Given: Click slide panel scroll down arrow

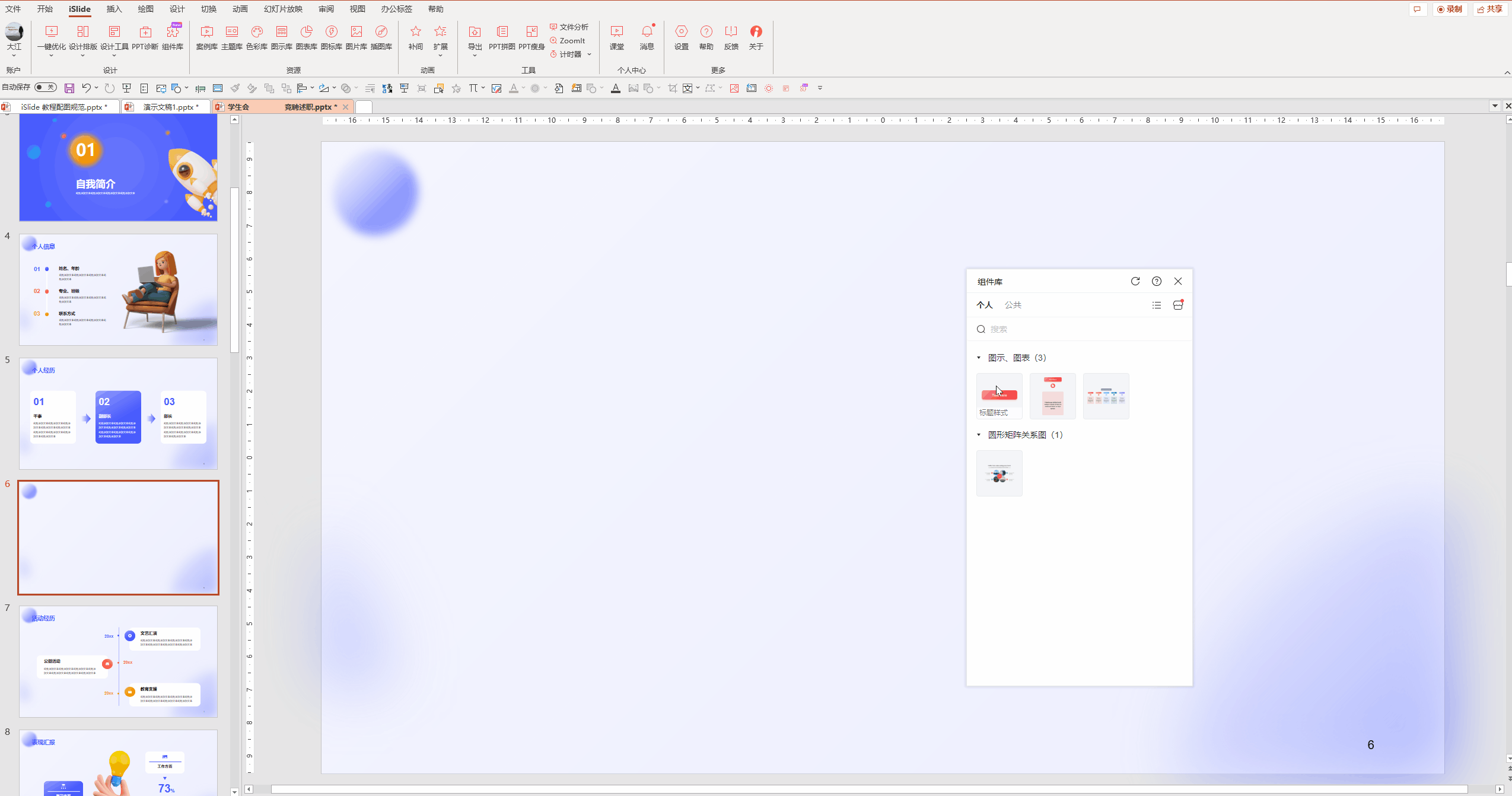Looking at the screenshot, I should 234,791.
